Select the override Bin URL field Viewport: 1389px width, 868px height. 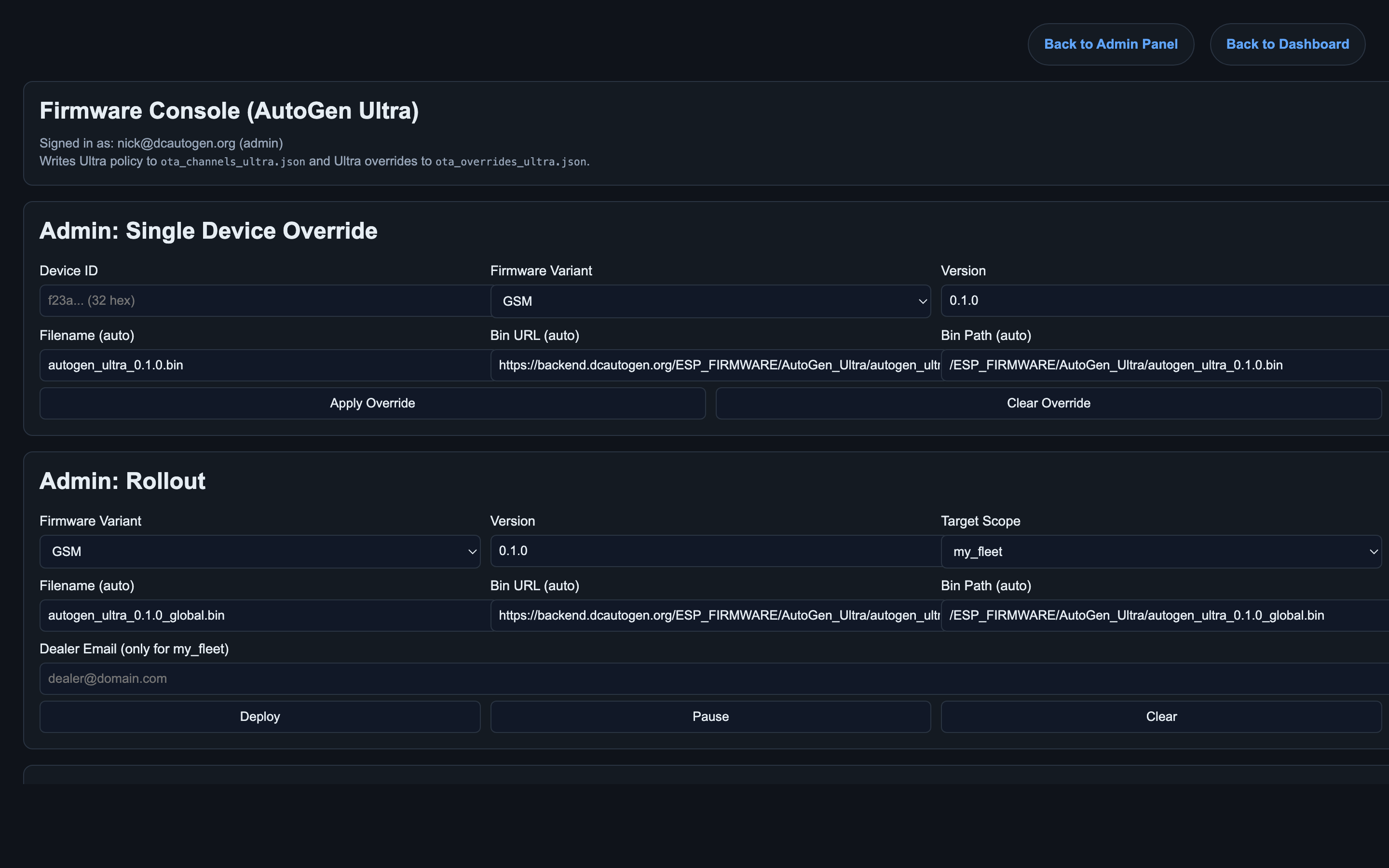716,365
